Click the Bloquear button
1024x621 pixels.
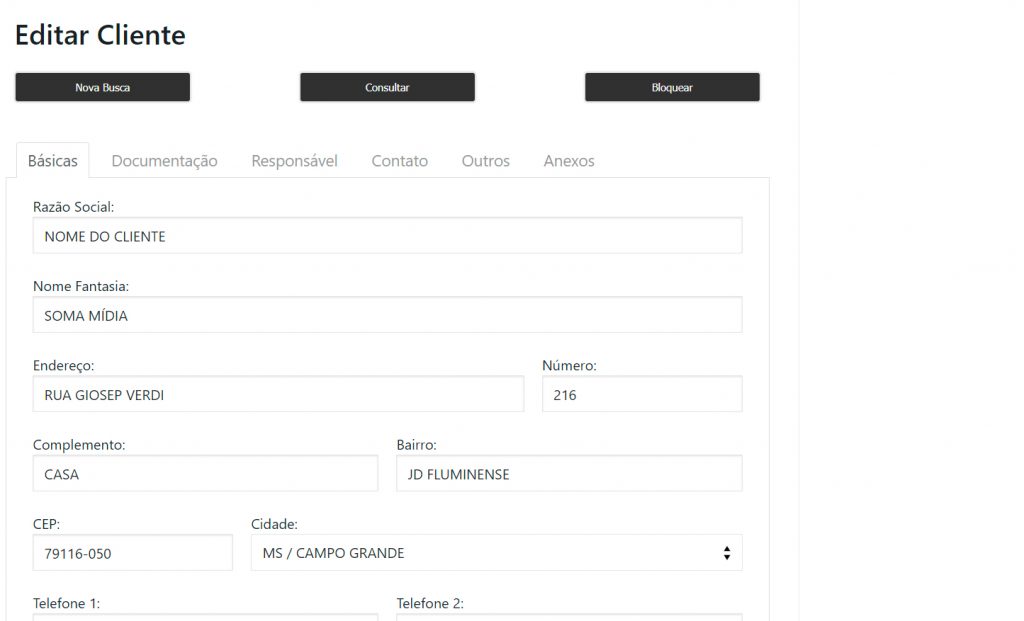[x=672, y=87]
